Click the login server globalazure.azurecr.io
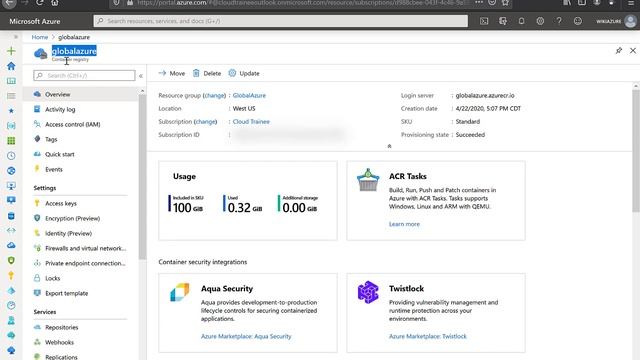Screen dimensions: 640x360 (x=485, y=96)
